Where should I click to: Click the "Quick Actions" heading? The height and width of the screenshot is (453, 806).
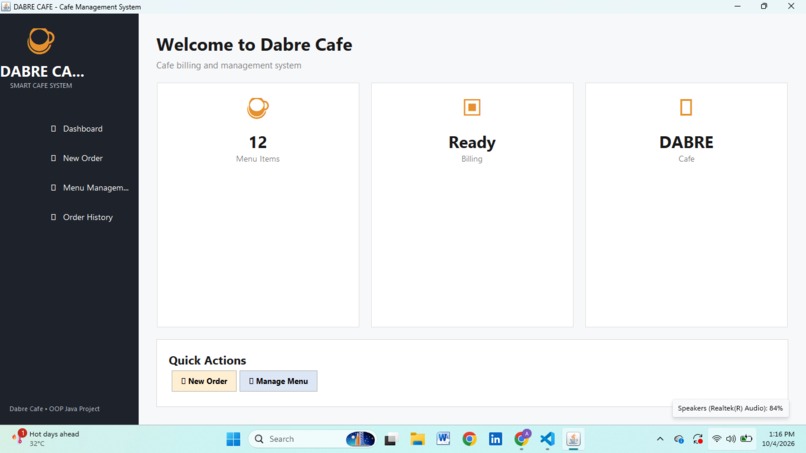[x=207, y=360]
